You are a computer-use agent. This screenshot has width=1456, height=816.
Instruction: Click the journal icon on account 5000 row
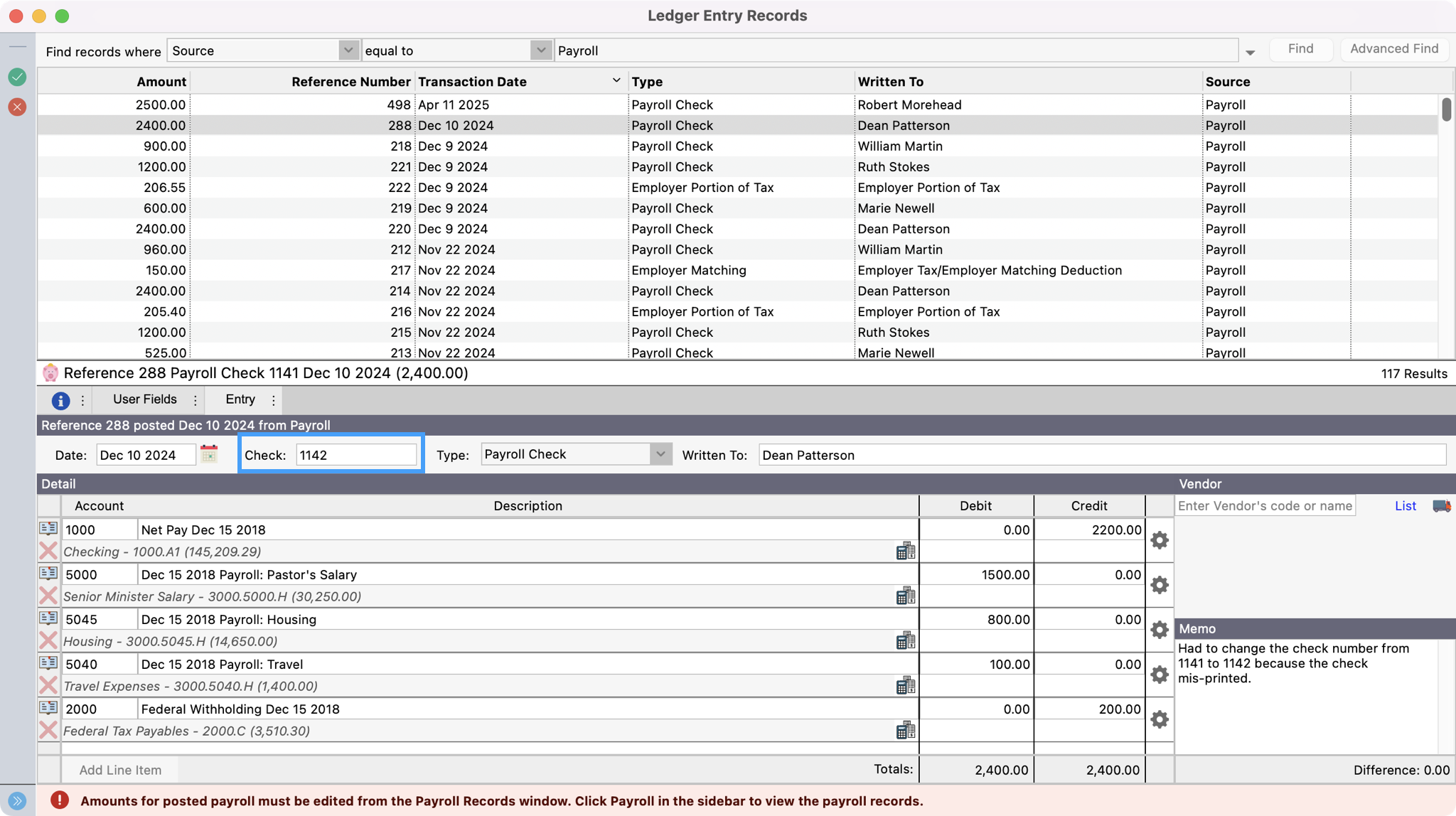pos(49,574)
